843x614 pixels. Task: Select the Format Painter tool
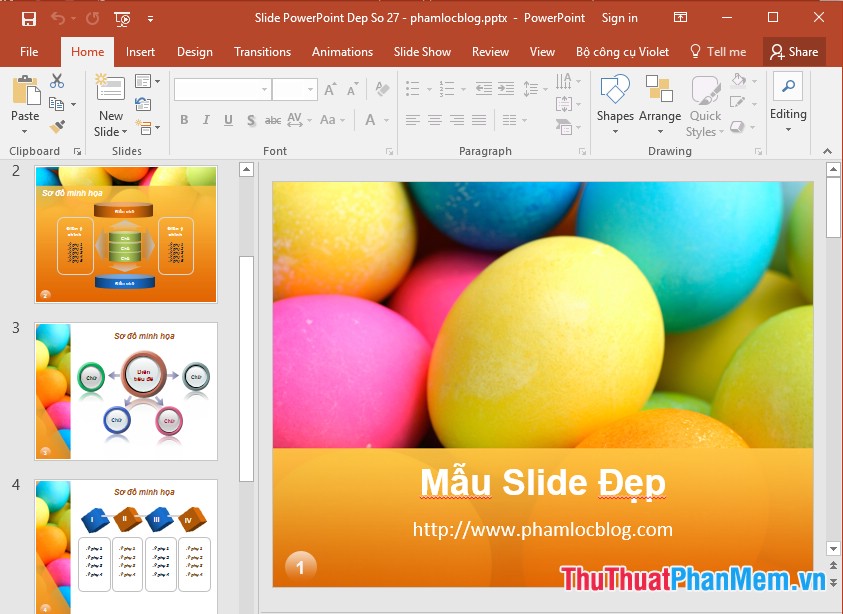click(56, 127)
